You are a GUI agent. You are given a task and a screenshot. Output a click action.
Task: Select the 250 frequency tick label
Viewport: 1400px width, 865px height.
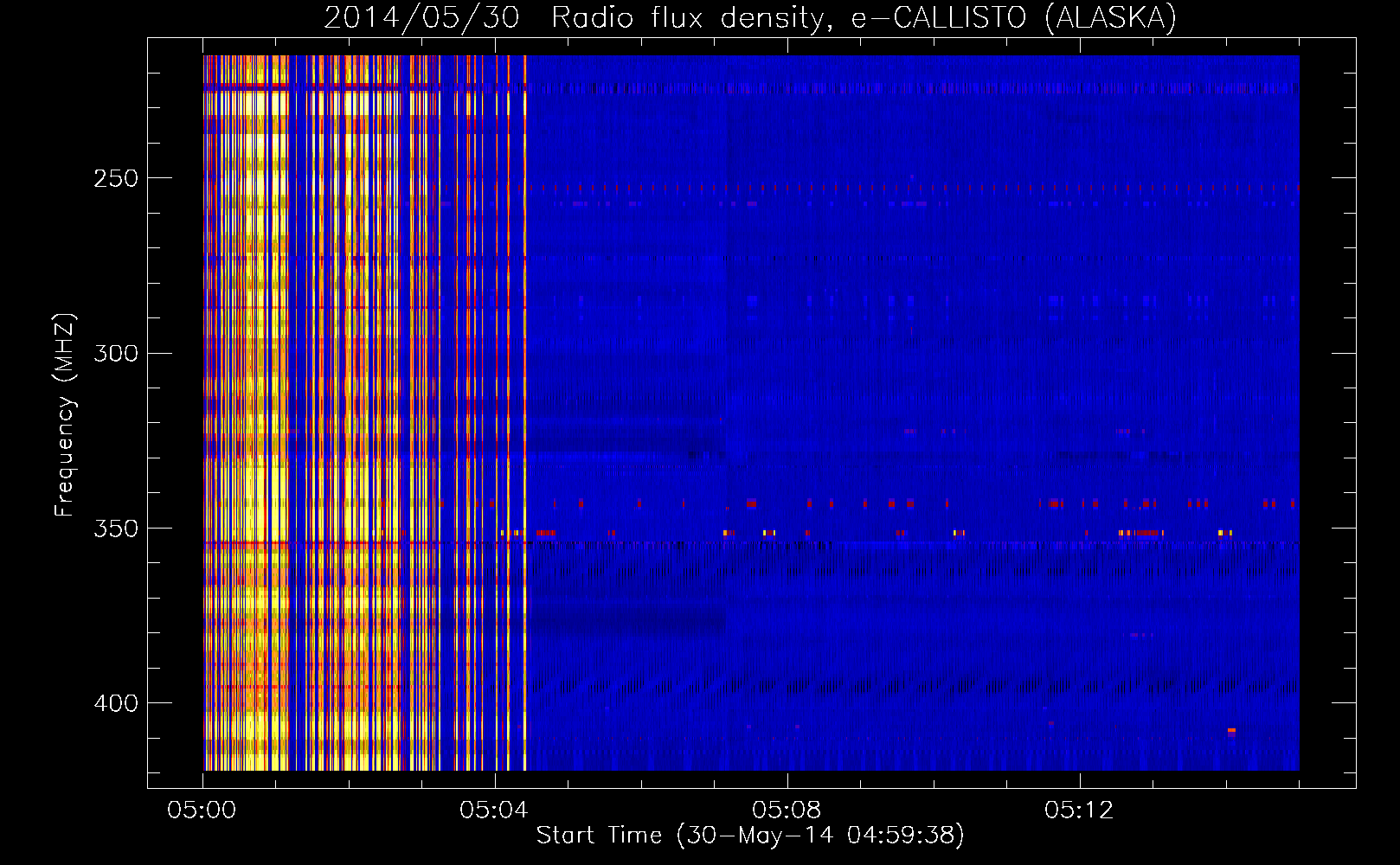click(116, 178)
